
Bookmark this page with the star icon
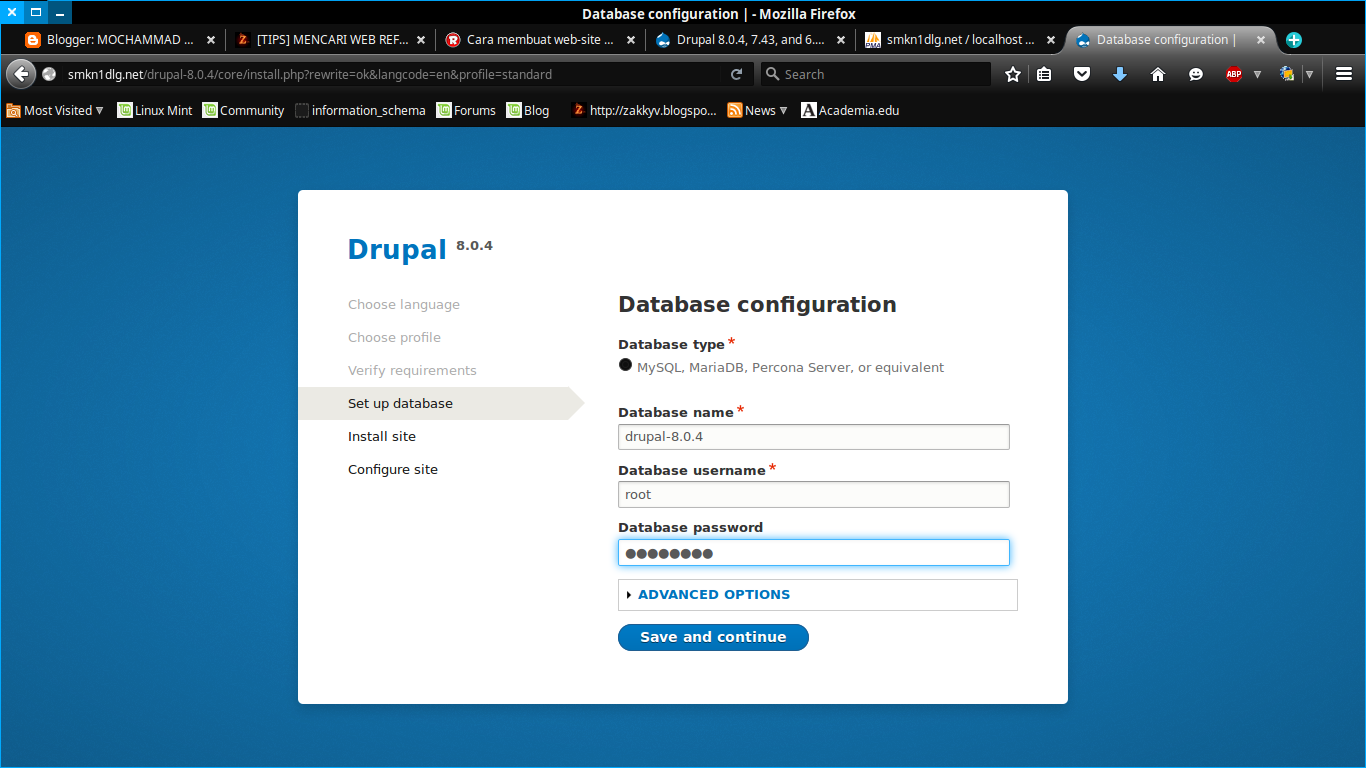tap(1013, 74)
